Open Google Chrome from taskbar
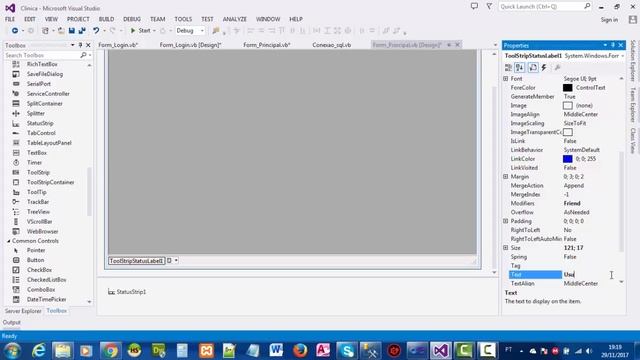The height and width of the screenshot is (360, 640). 110,351
